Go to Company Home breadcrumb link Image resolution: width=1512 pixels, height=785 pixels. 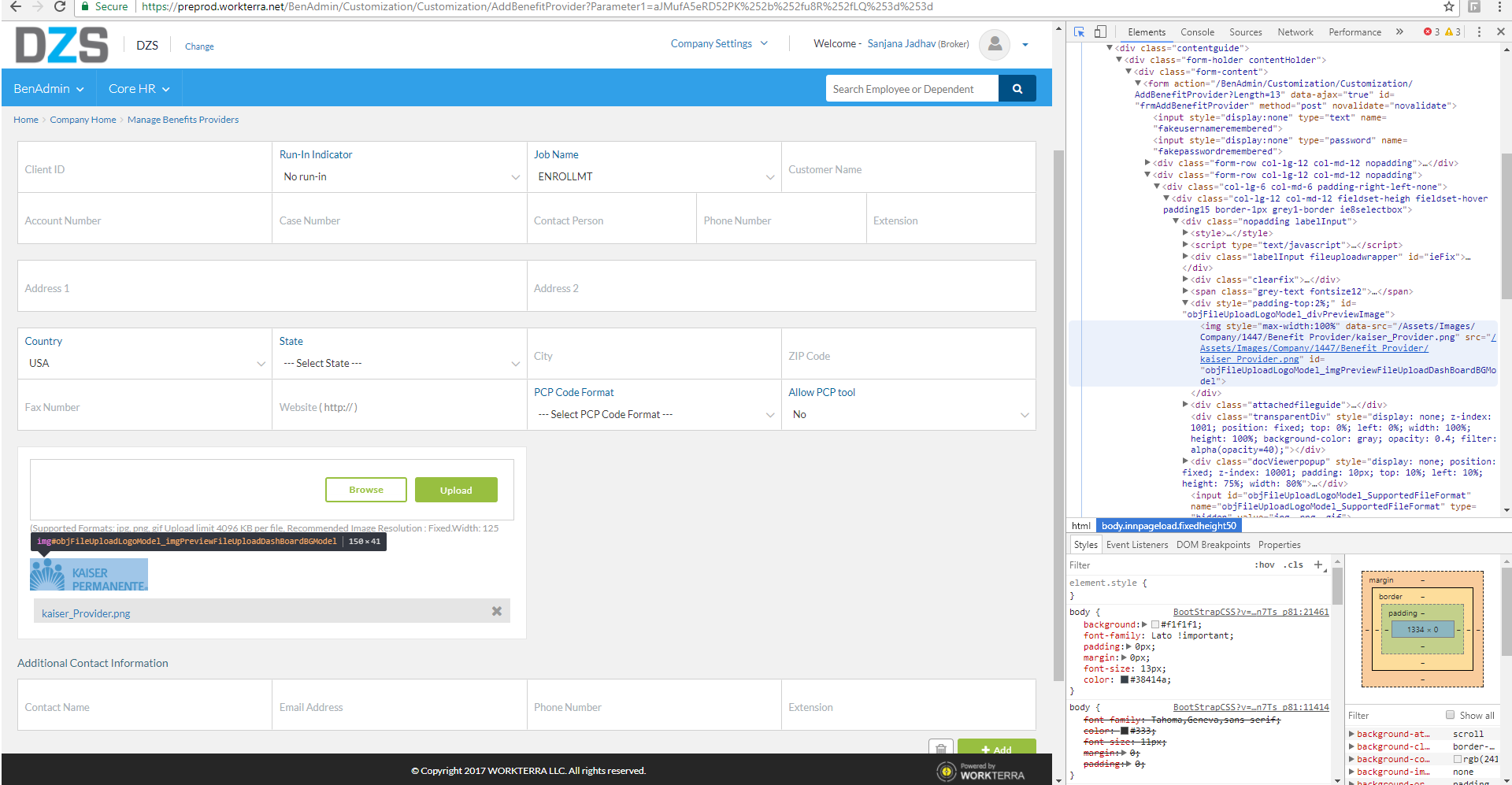pyautogui.click(x=83, y=120)
